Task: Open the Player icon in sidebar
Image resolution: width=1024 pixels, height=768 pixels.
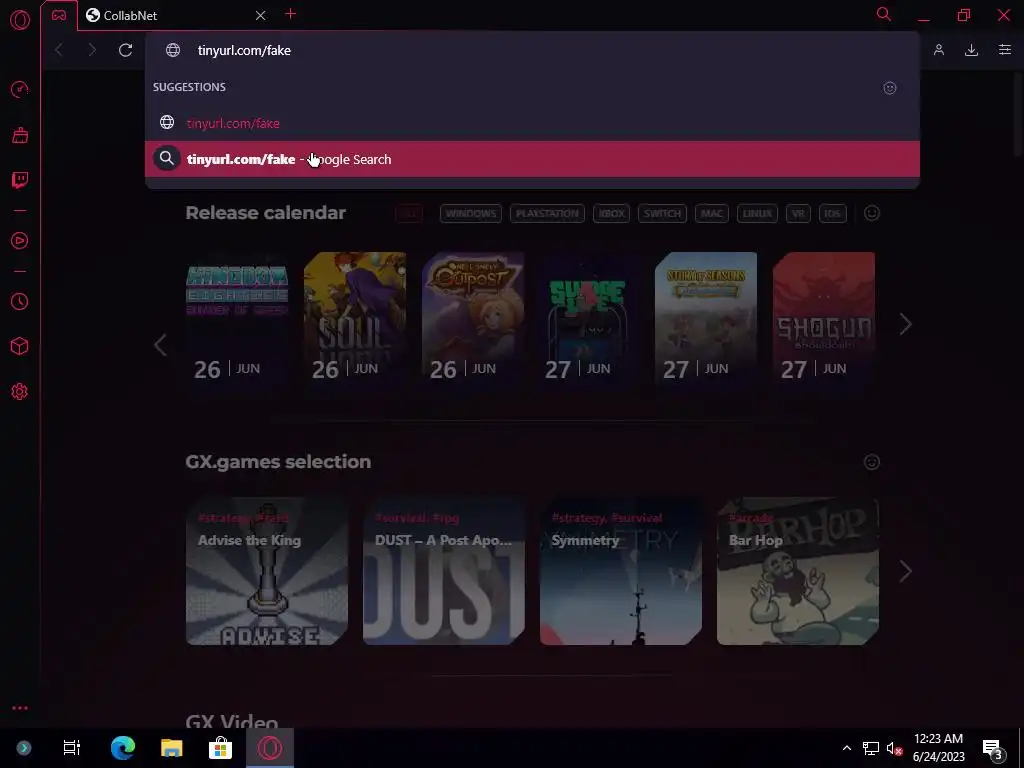Action: pos(20,241)
